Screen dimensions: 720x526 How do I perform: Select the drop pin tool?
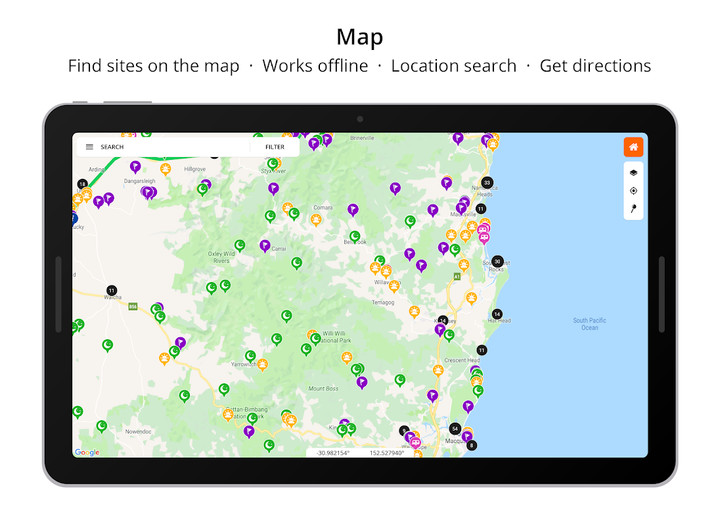pyautogui.click(x=633, y=209)
